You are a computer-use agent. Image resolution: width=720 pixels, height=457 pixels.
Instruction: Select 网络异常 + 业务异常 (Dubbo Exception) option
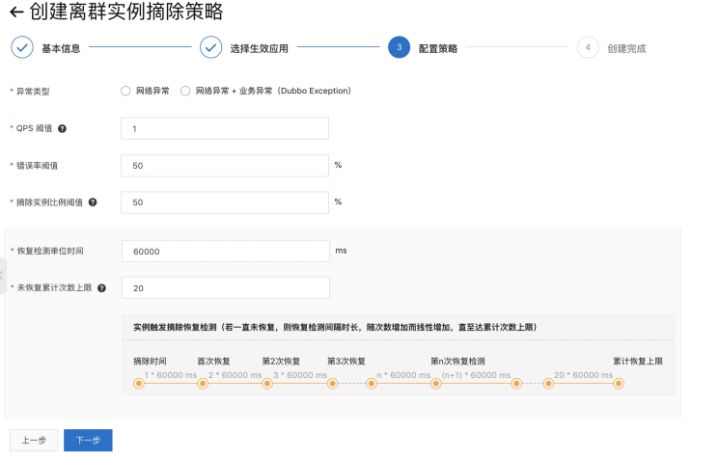[x=185, y=91]
